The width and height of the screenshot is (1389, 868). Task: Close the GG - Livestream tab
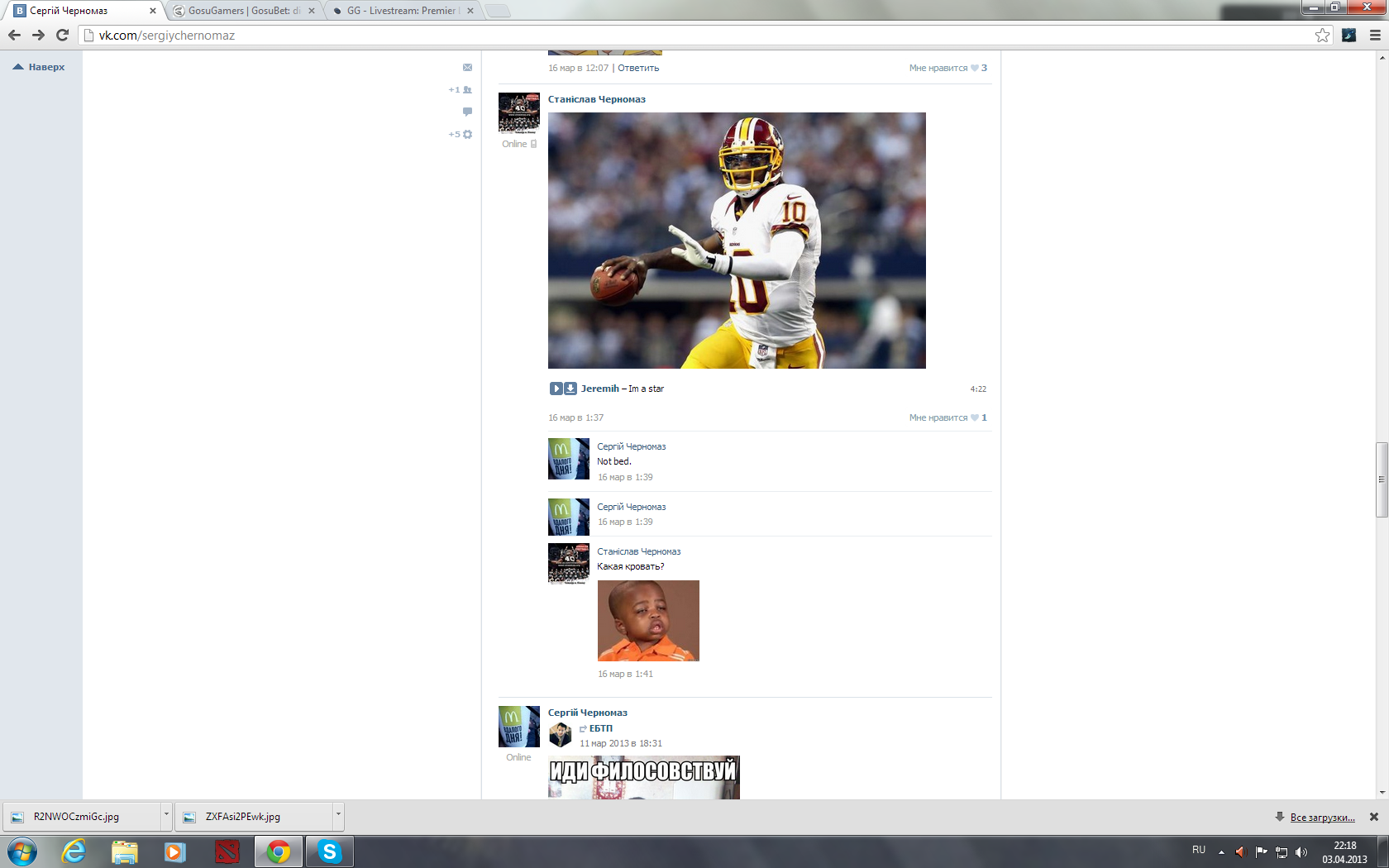click(470, 11)
